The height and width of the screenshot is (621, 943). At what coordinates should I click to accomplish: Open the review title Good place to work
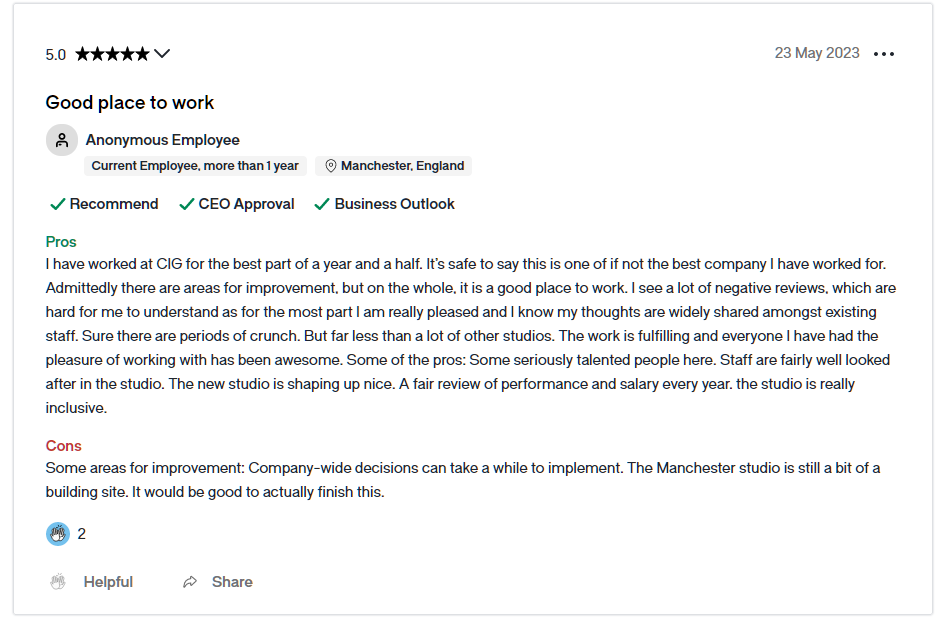(x=130, y=103)
